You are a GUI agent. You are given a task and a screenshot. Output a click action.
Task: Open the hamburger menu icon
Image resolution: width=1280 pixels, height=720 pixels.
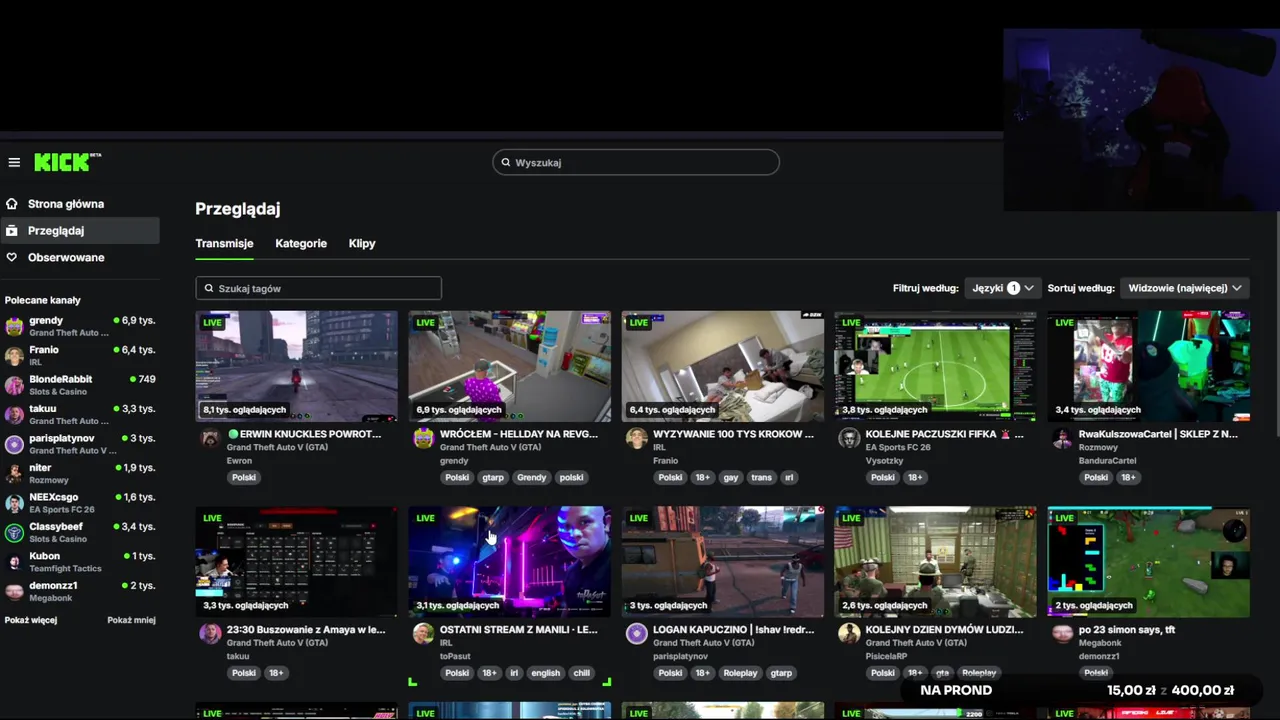pyautogui.click(x=14, y=162)
